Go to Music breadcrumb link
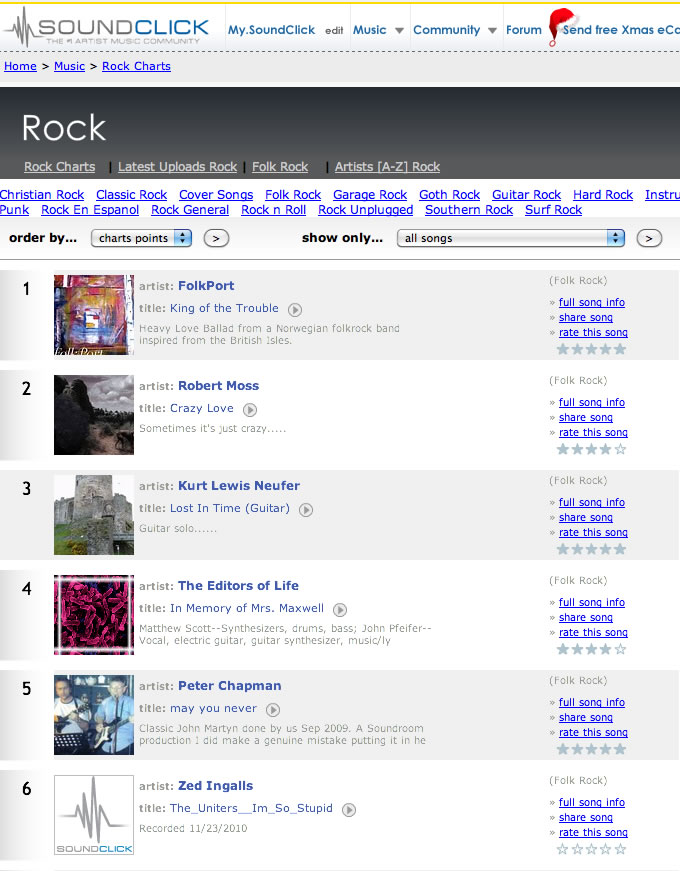680x871 pixels. 69,66
